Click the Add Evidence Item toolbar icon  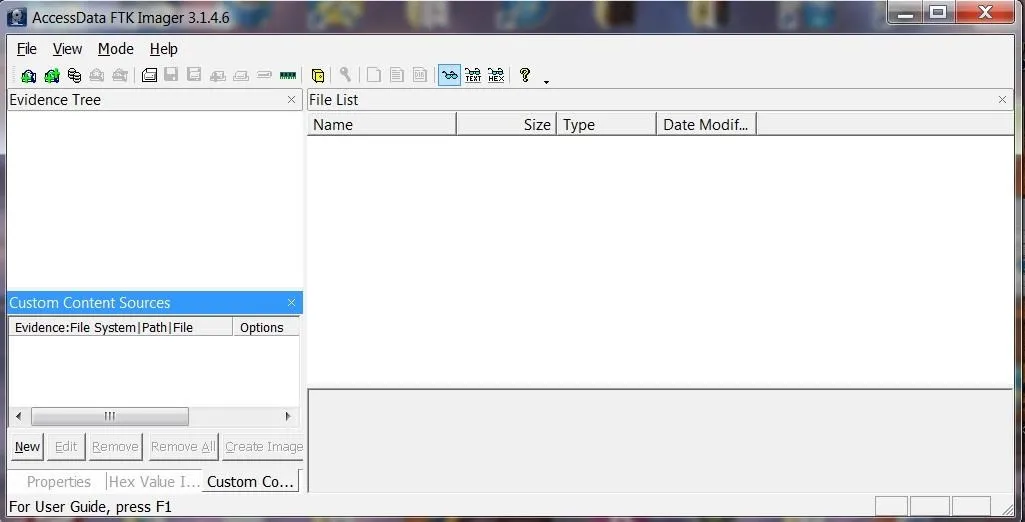(28, 76)
